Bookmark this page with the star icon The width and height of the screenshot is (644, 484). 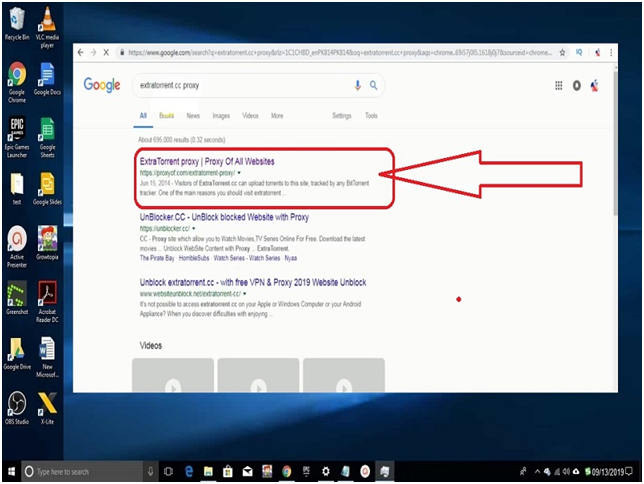(562, 53)
